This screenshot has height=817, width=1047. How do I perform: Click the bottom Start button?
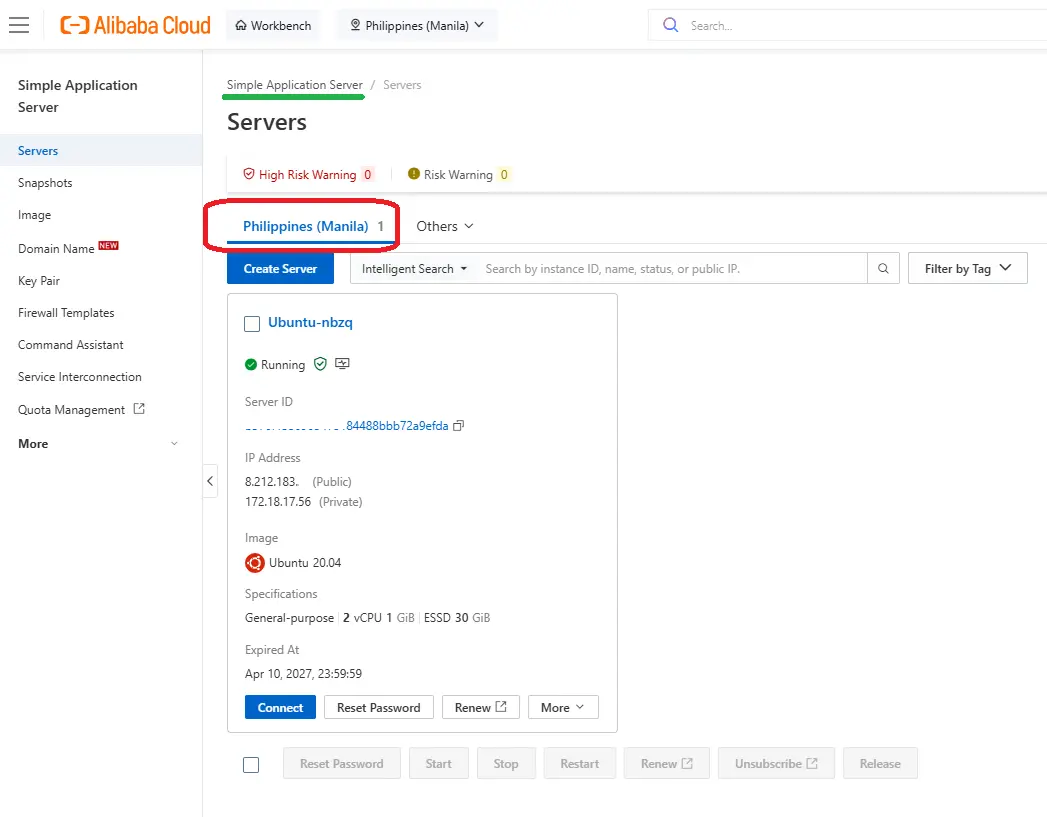(439, 764)
